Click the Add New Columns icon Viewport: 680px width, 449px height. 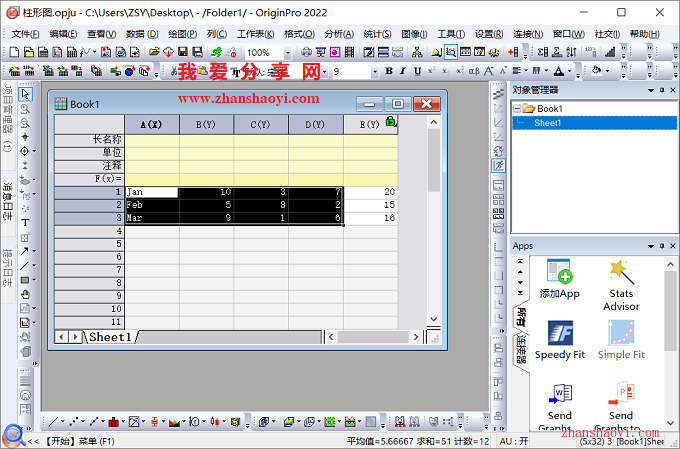click(513, 52)
